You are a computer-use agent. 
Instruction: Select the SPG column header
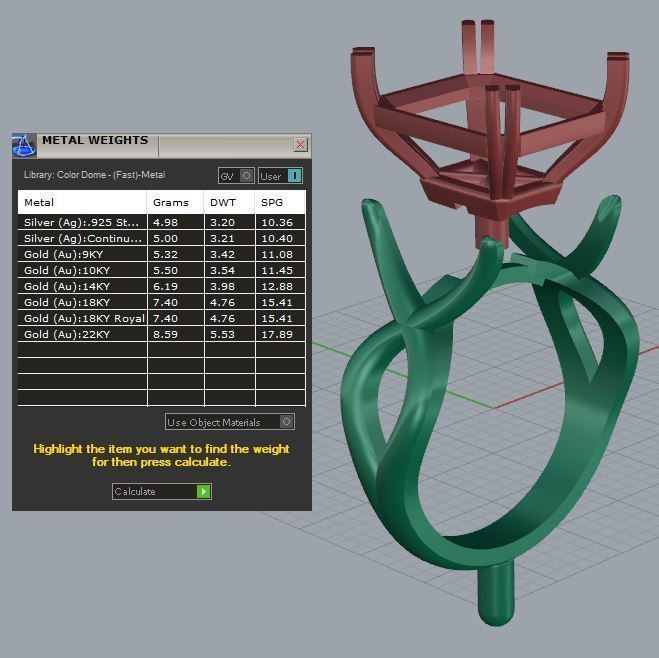[x=280, y=202]
